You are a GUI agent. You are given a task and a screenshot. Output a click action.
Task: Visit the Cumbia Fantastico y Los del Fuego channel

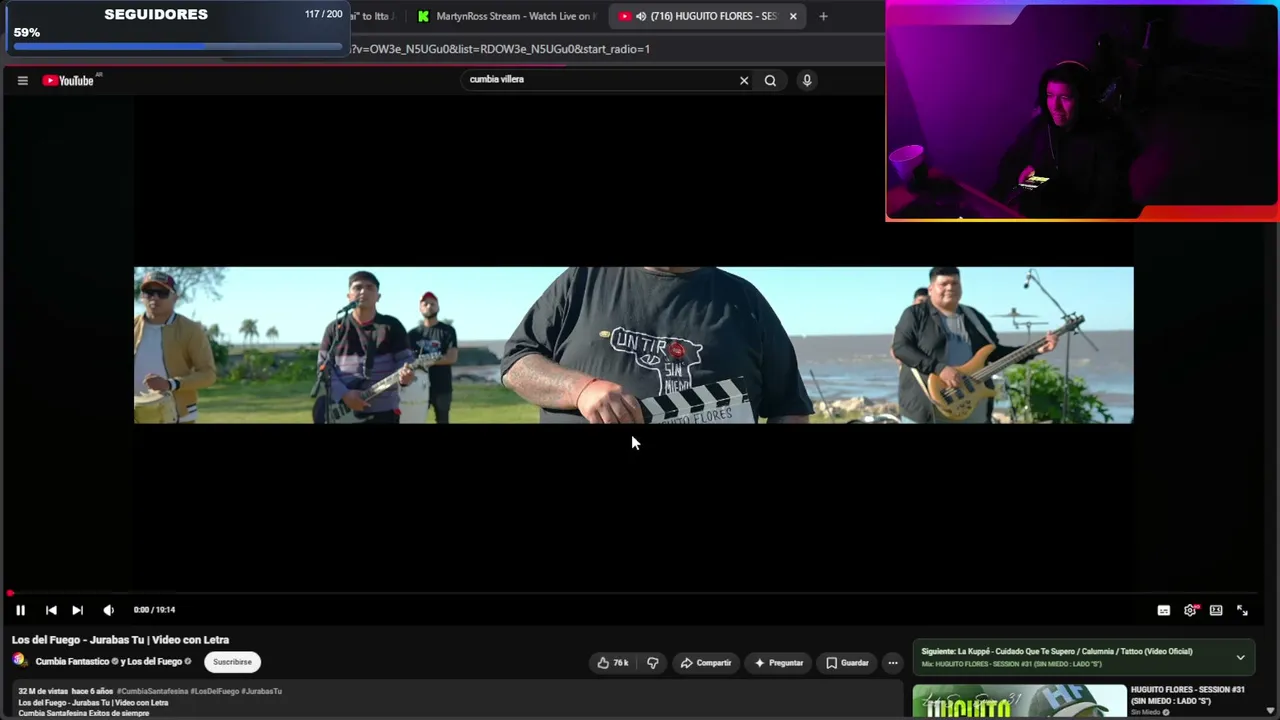(x=109, y=662)
